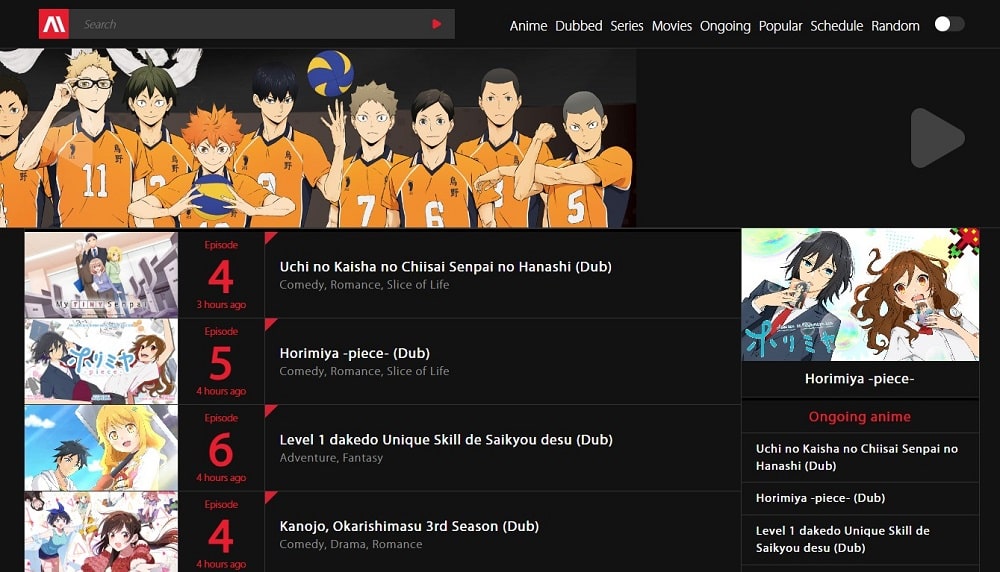Click the Horimiya featured artwork in sidebar
1000x572 pixels.
point(860,295)
